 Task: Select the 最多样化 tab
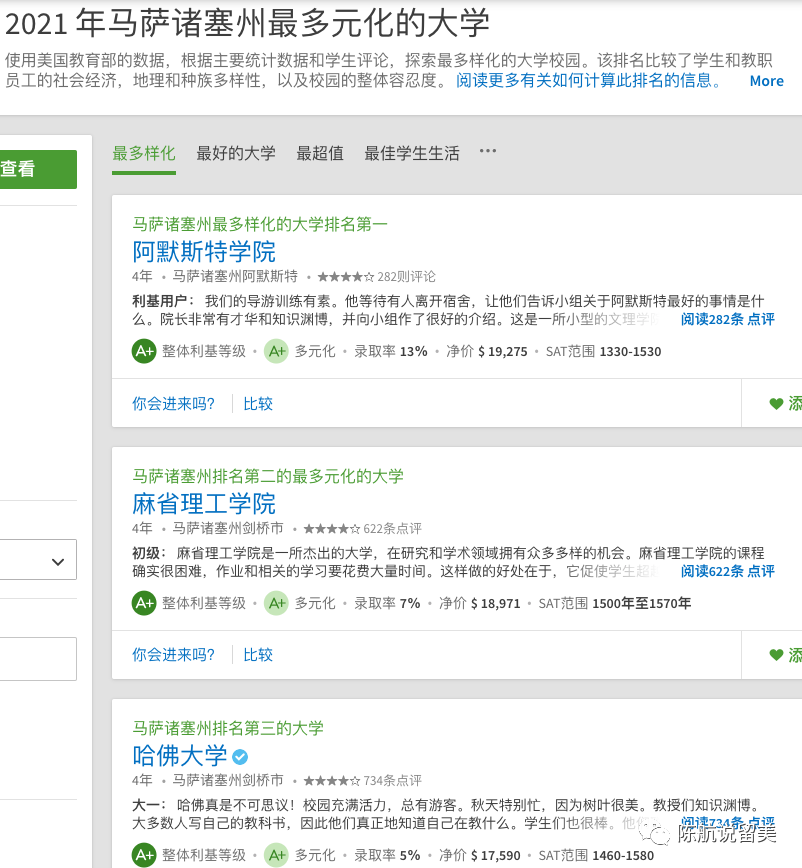coord(144,153)
